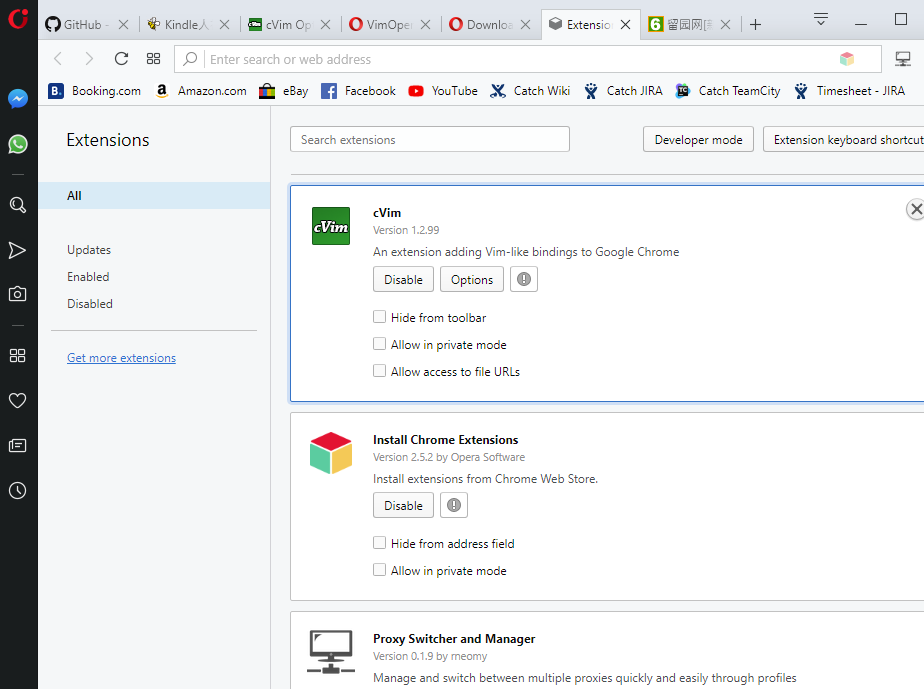The width and height of the screenshot is (924, 689).
Task: Open Speed Dial from the sidebar
Action: pos(18,355)
